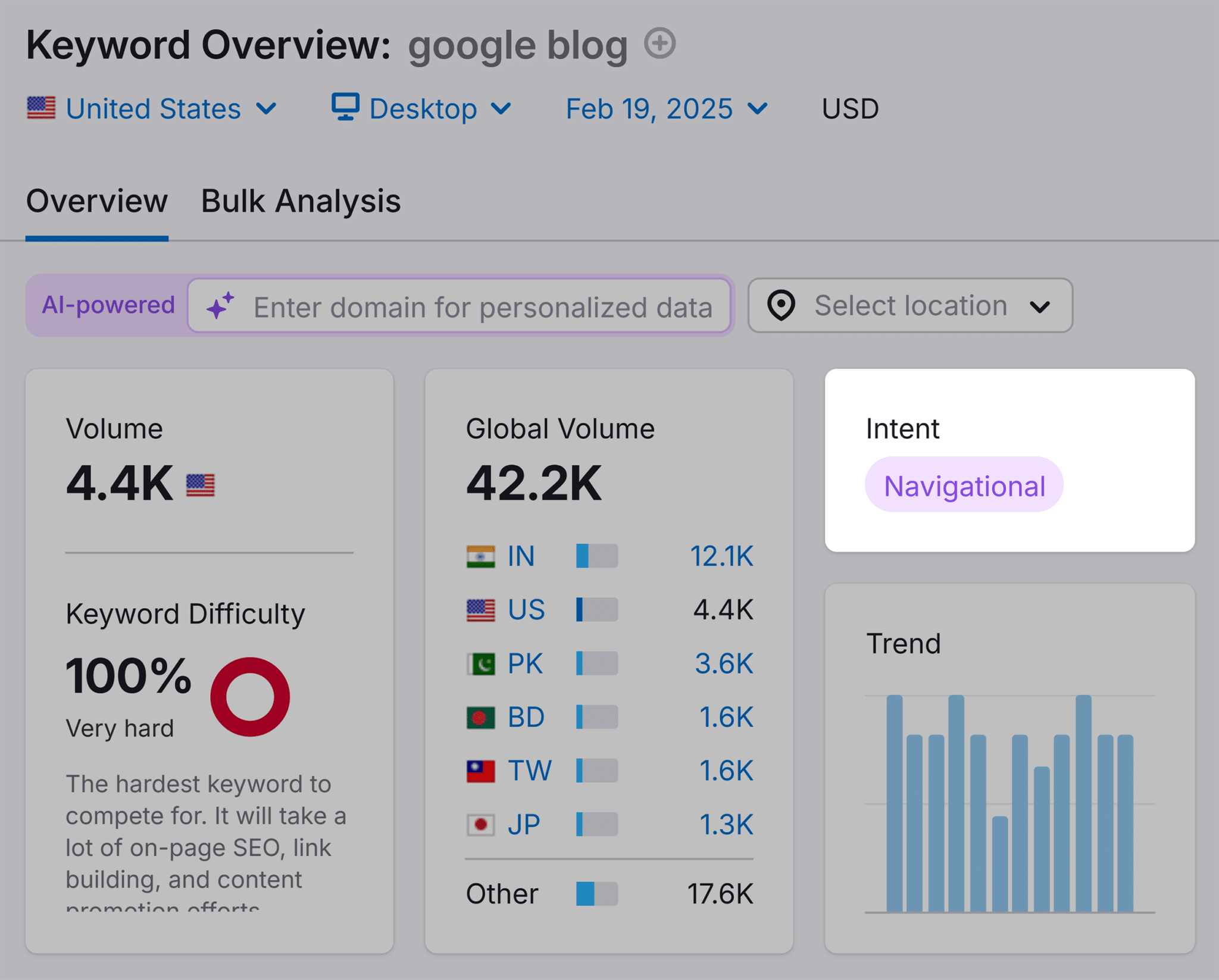The width and height of the screenshot is (1219, 980).
Task: Click the PK country link
Action: [525, 663]
